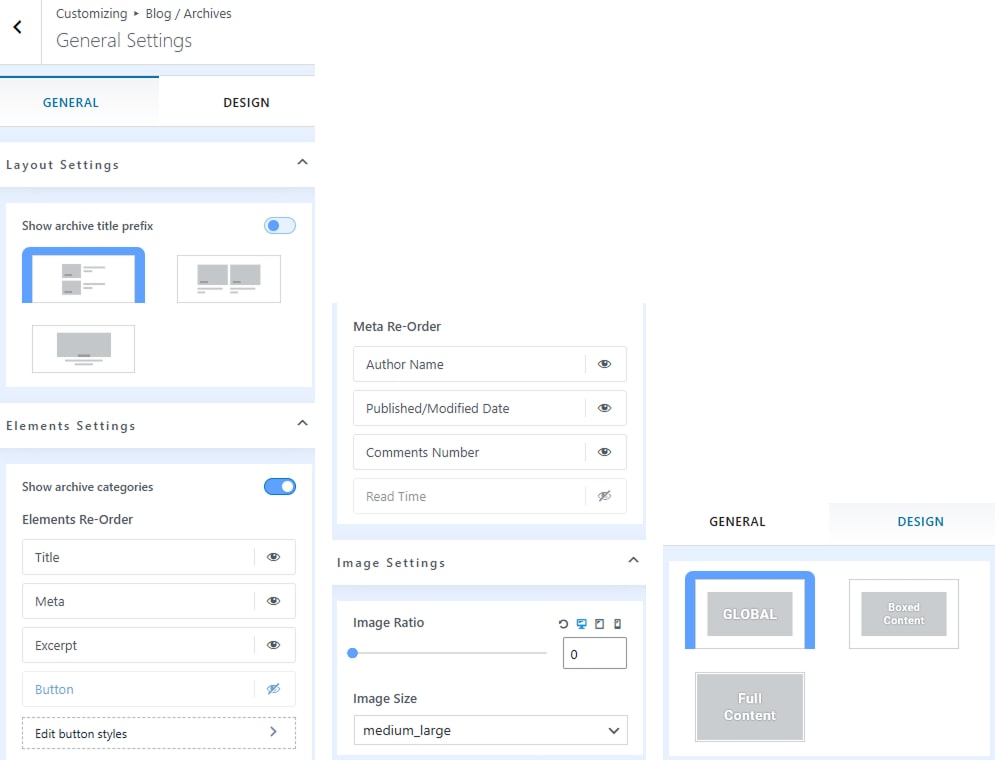
Task: Turn off Show archive categories switch
Action: 280,487
